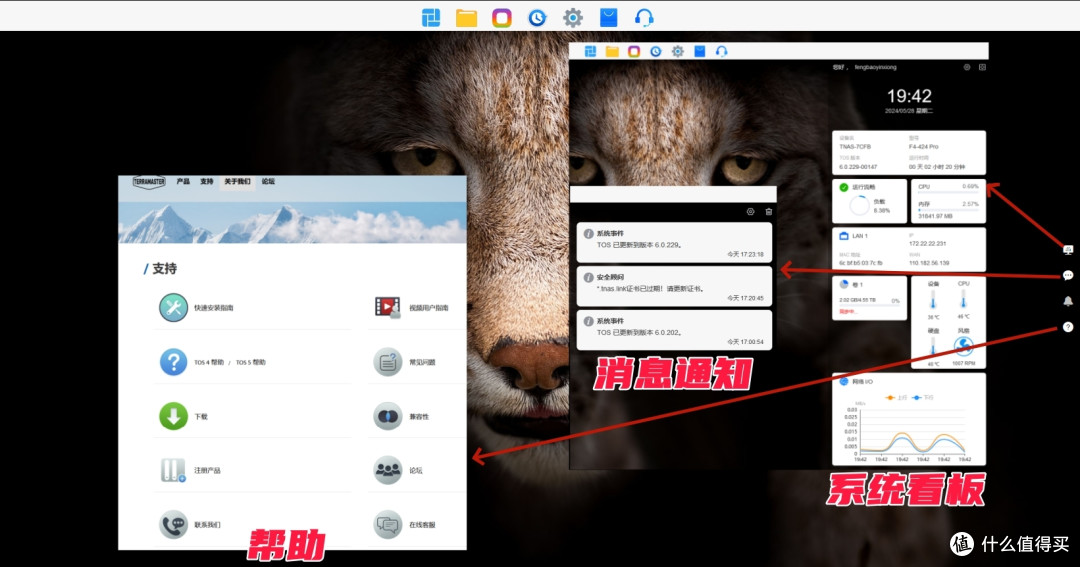
Task: Open notification TOS 已更新到版本 6.0.202
Action: (674, 329)
